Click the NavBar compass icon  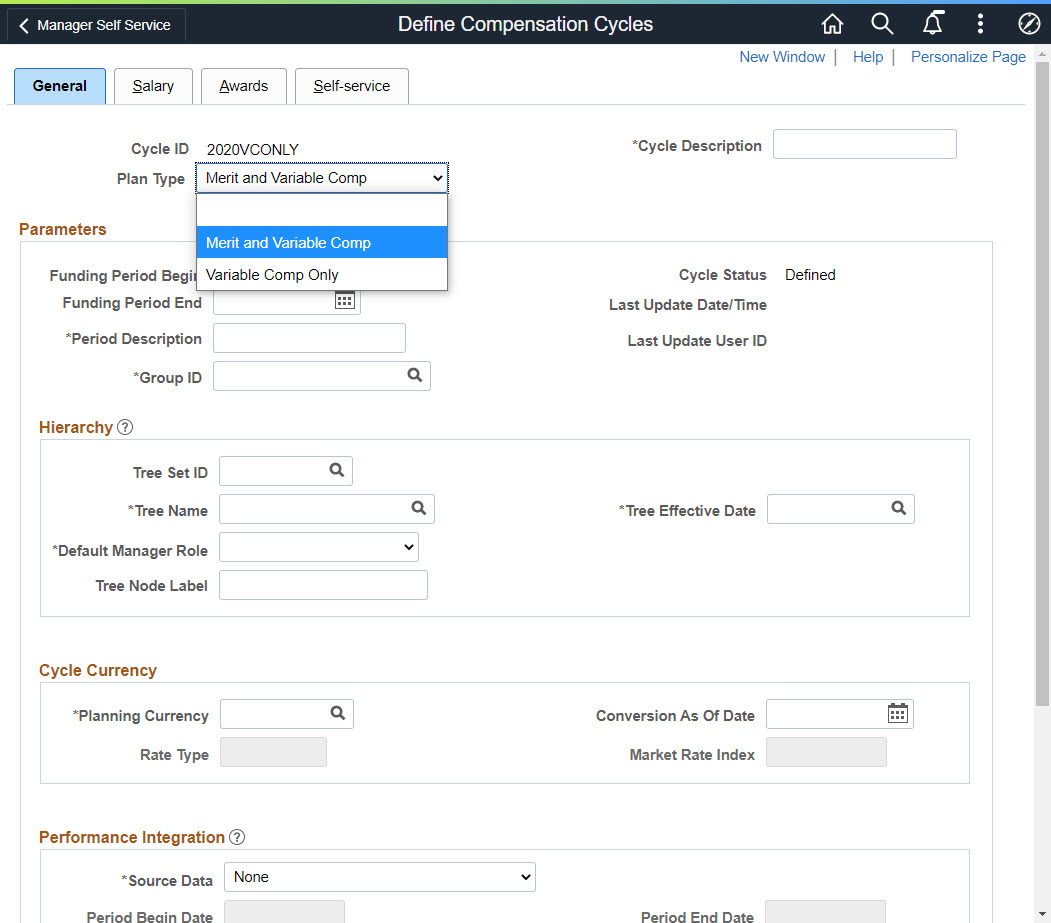coord(1029,25)
